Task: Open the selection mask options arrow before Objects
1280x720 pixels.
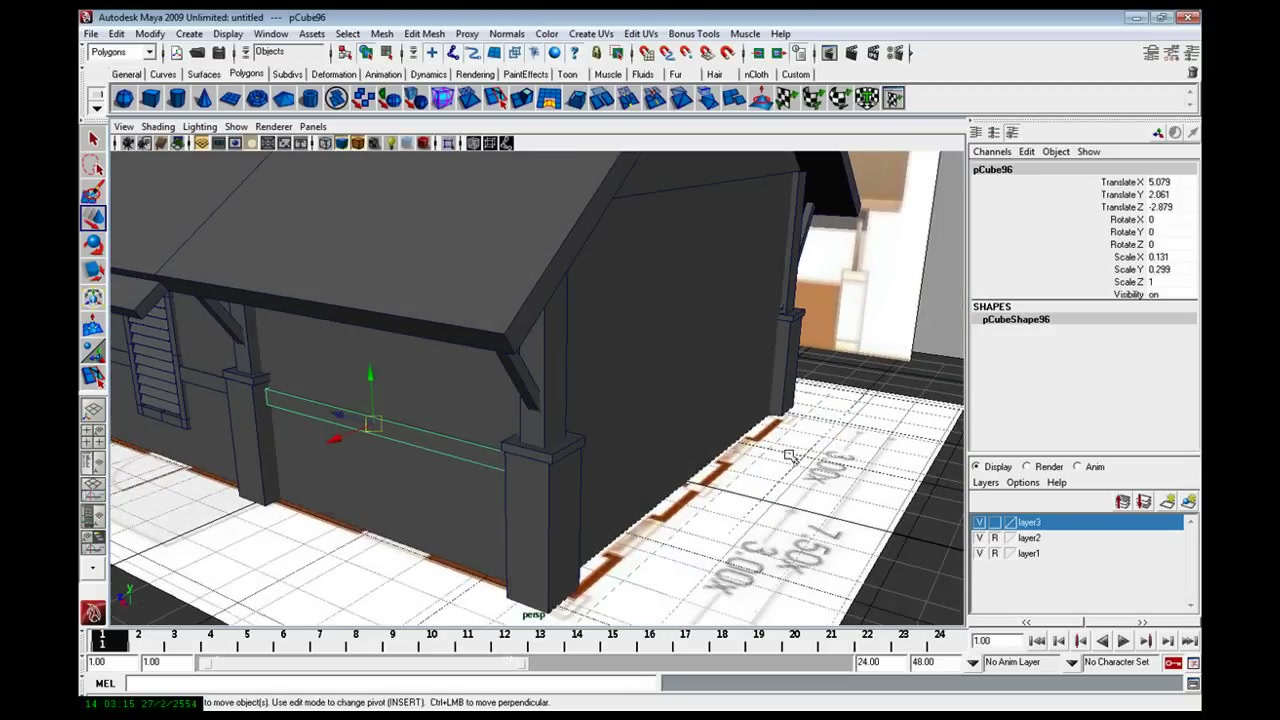Action: tap(247, 52)
